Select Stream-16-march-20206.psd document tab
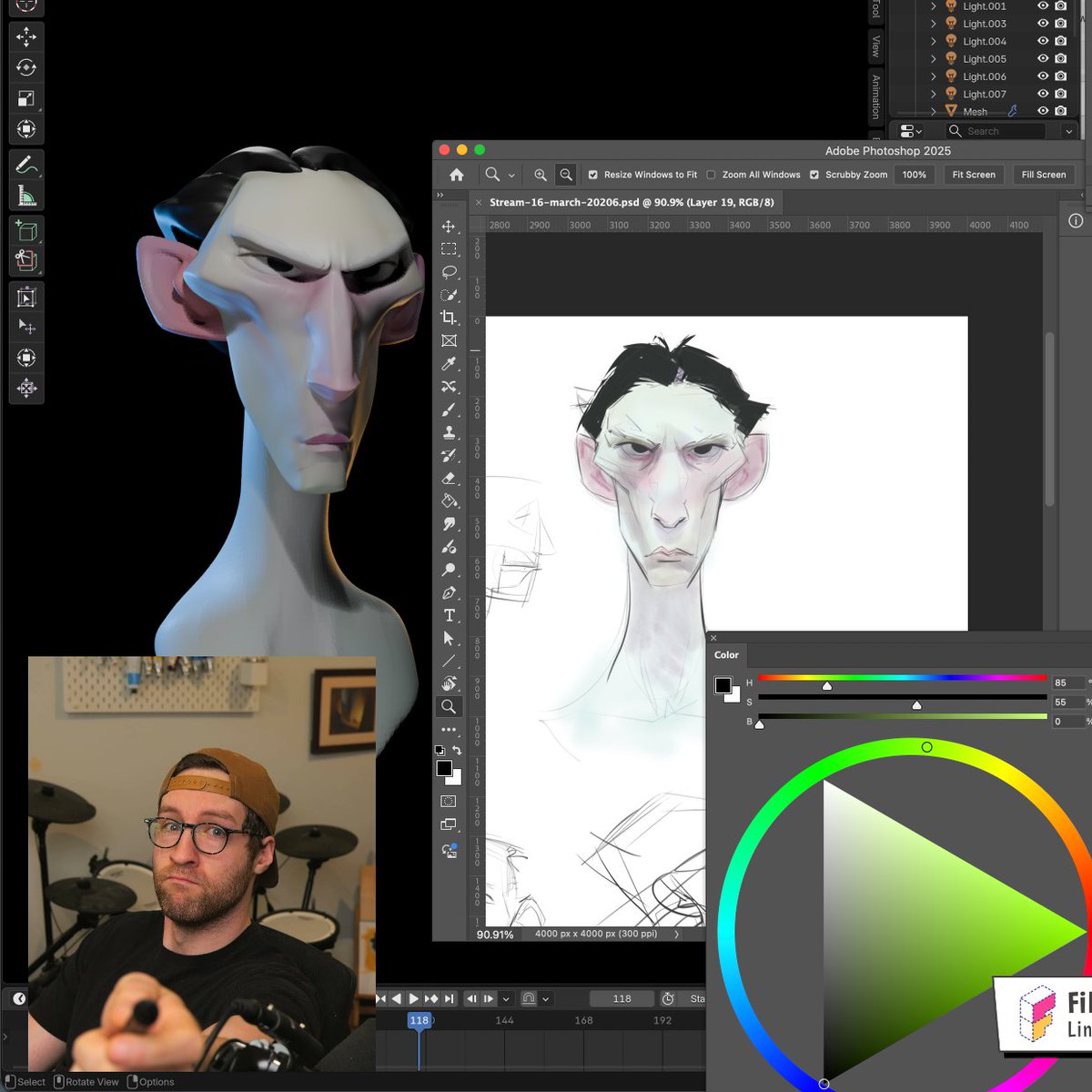1092x1092 pixels. 632,202
